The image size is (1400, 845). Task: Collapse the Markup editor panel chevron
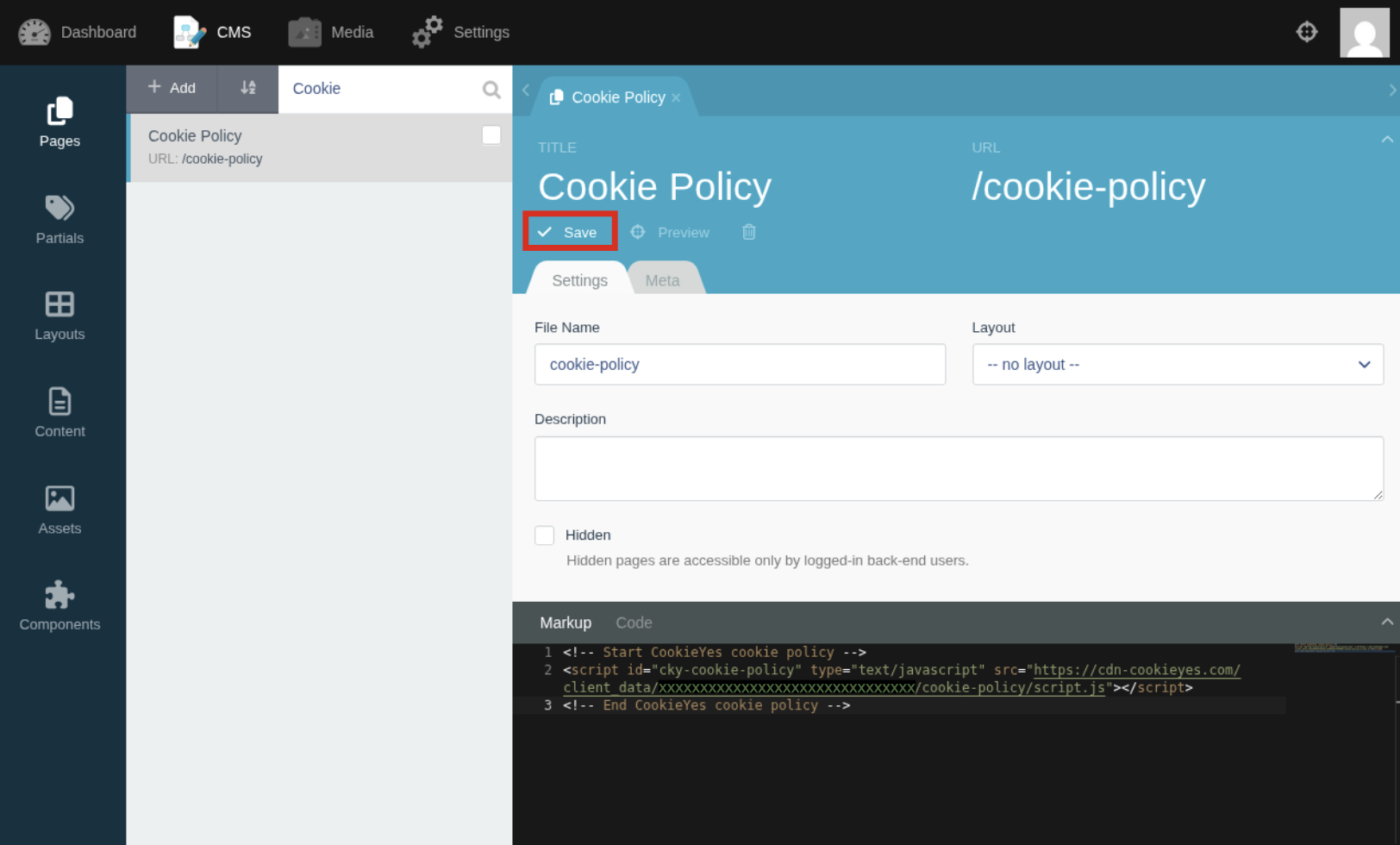(1387, 622)
